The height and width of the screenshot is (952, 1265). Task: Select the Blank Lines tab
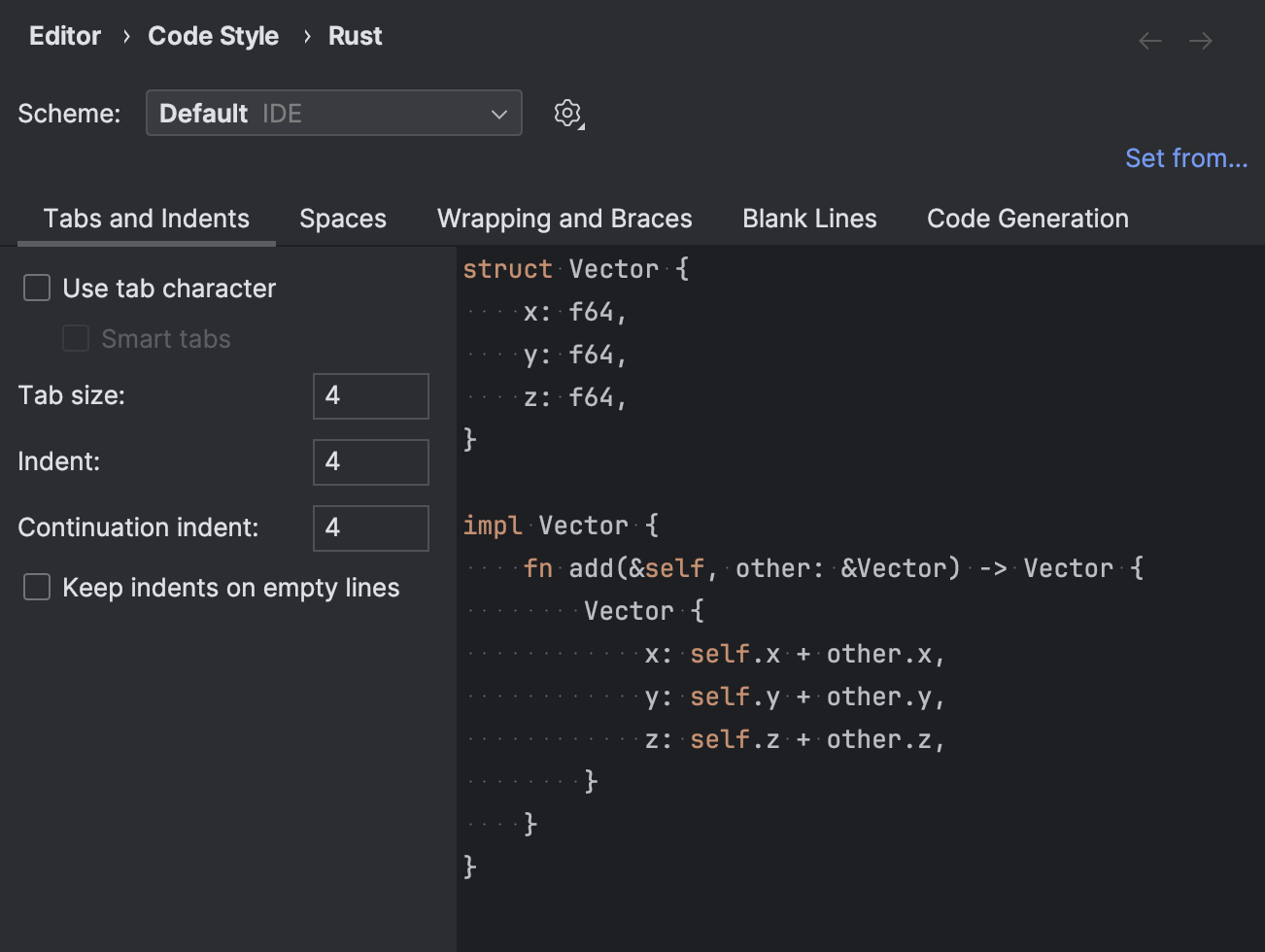[x=809, y=219]
